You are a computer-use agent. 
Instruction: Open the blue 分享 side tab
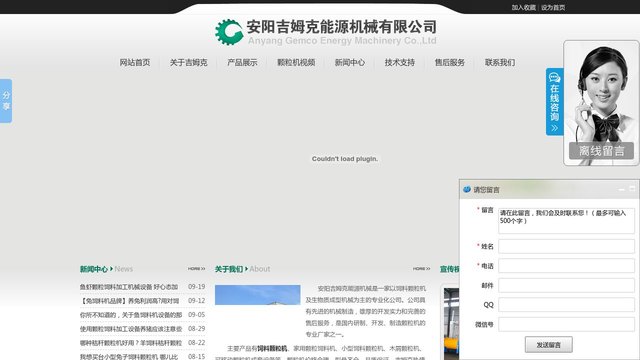click(x=6, y=101)
